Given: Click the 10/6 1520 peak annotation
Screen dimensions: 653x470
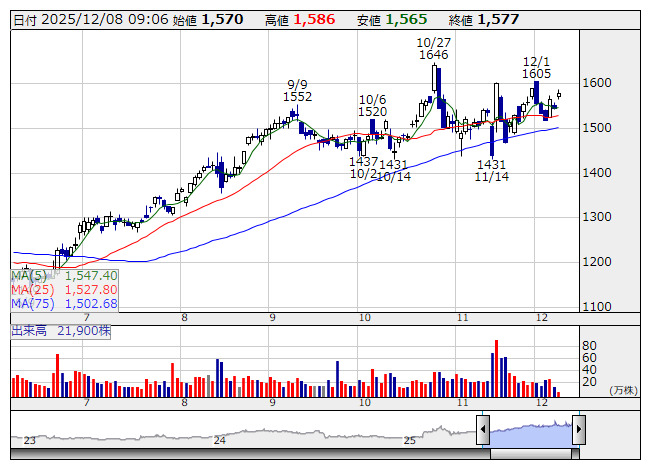Looking at the screenshot, I should [373, 106].
